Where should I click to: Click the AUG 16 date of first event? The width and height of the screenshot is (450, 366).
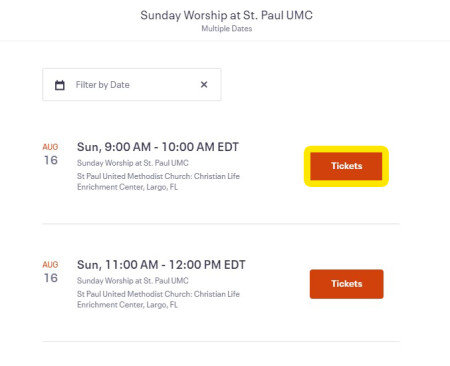[51, 155]
